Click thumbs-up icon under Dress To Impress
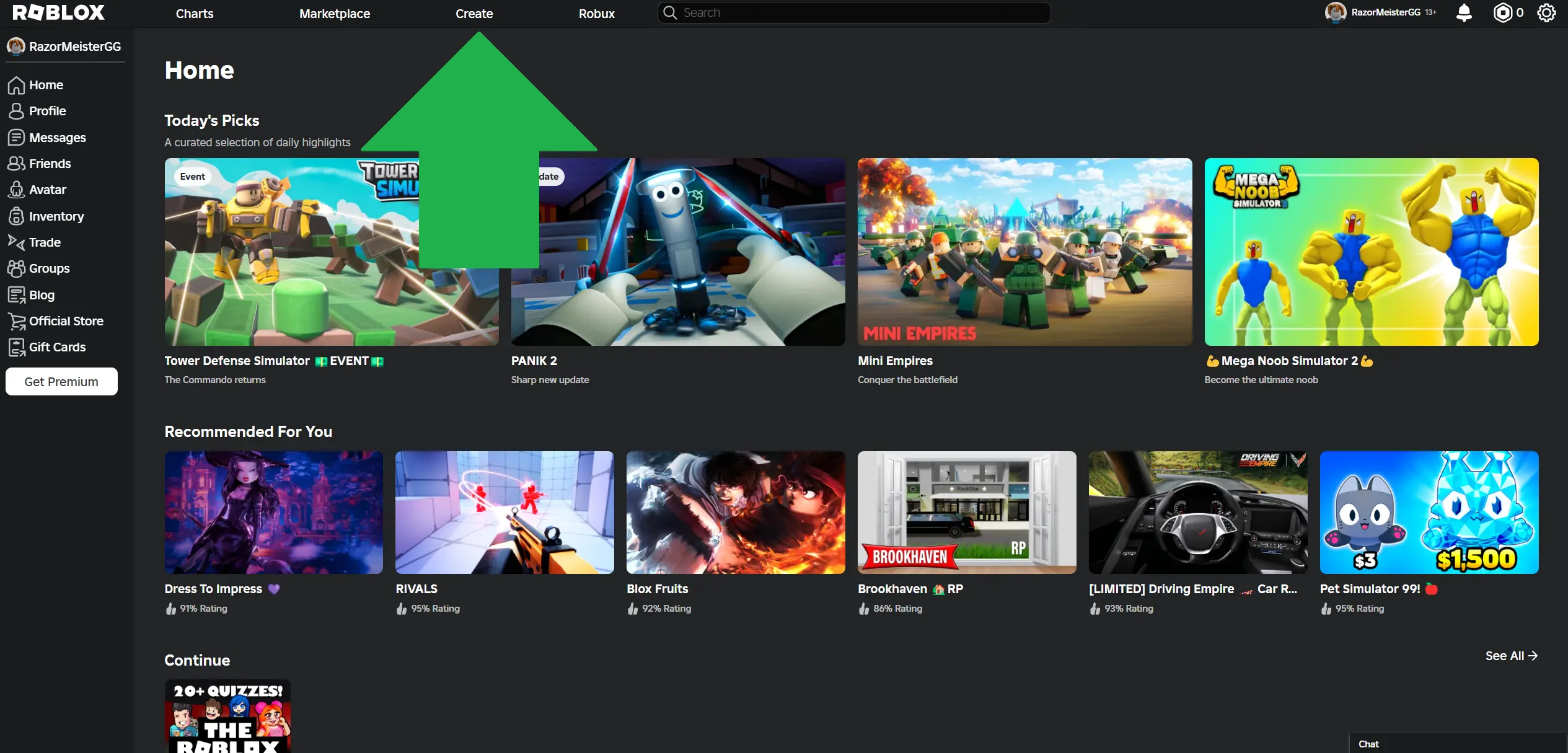 pyautogui.click(x=171, y=609)
